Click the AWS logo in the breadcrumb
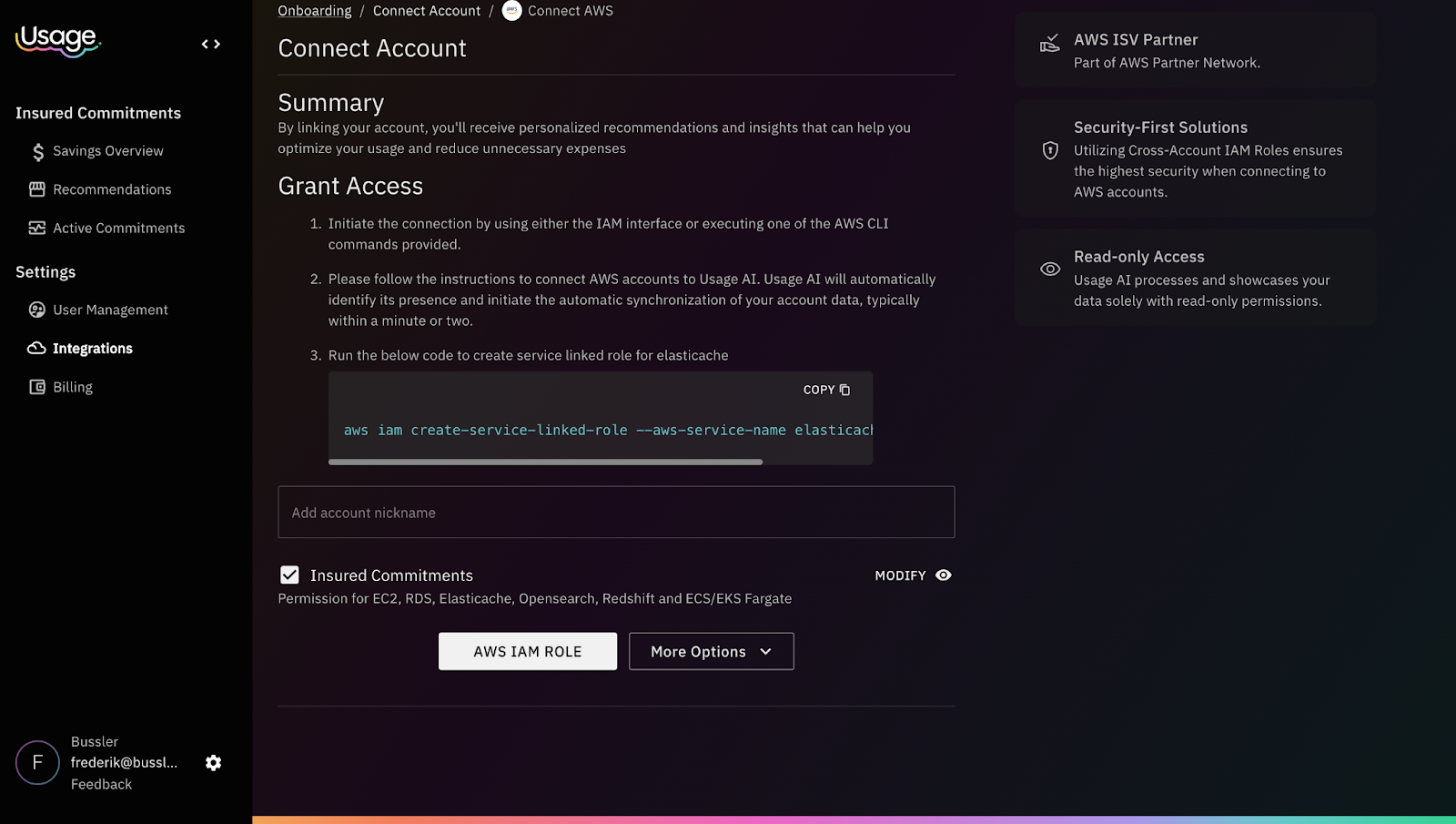 tap(512, 11)
